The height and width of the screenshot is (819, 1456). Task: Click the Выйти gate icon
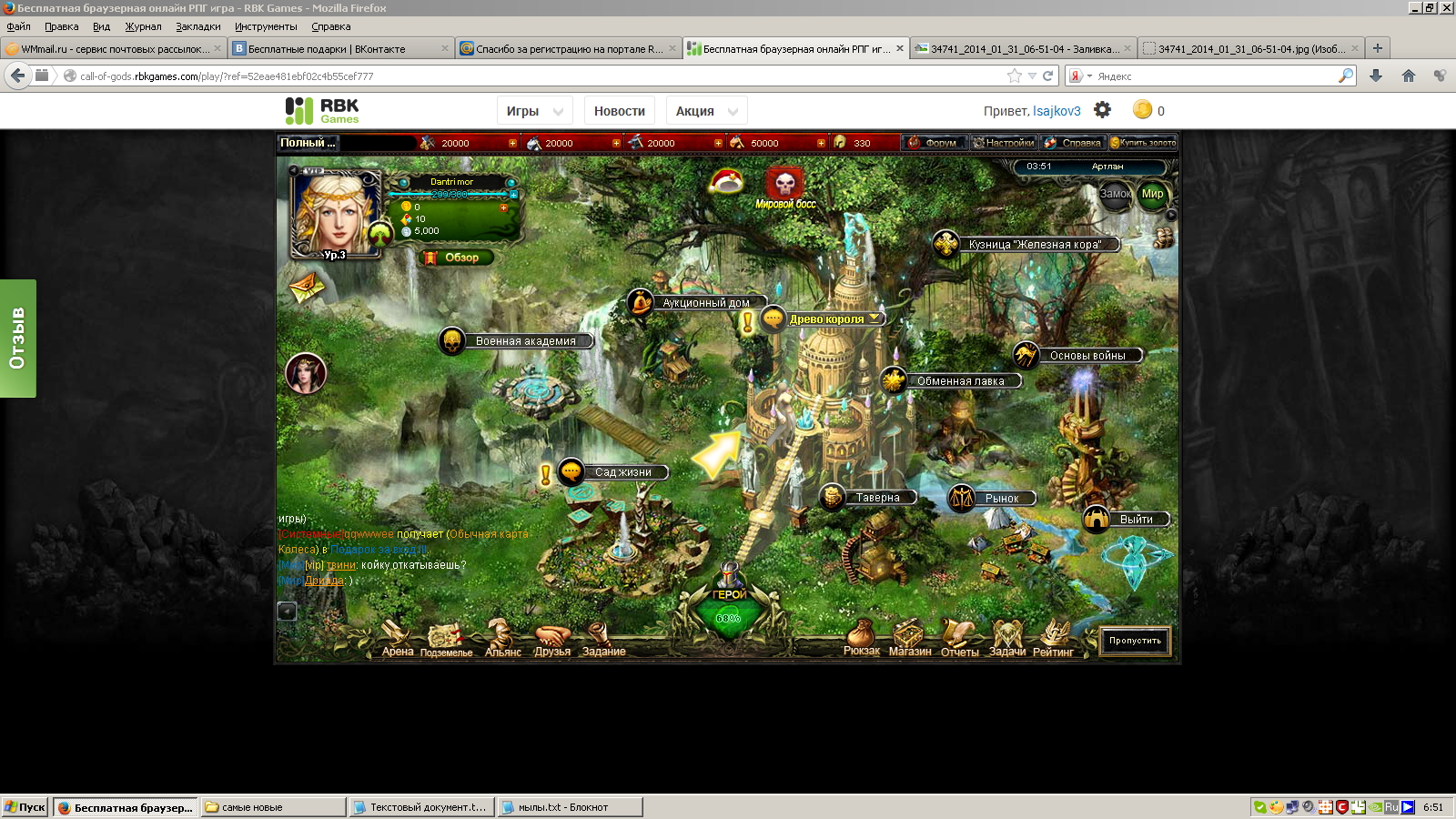[x=1097, y=519]
